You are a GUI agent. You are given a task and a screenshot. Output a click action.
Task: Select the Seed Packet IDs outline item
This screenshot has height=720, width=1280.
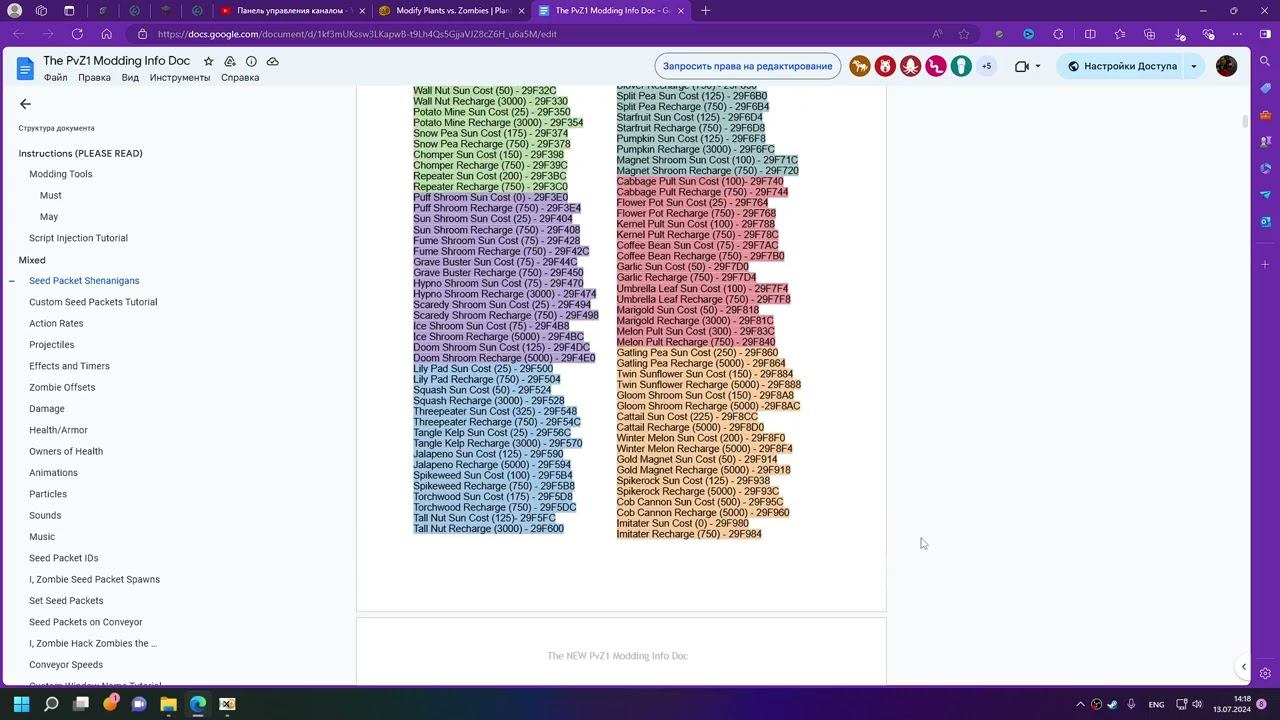(x=64, y=558)
